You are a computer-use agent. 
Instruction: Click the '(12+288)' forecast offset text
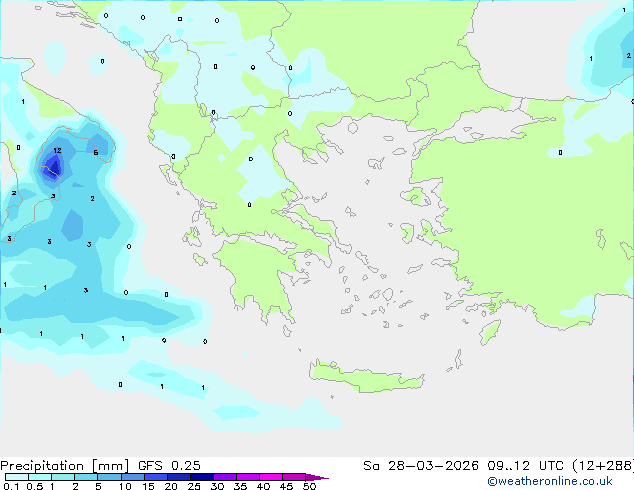click(x=602, y=466)
